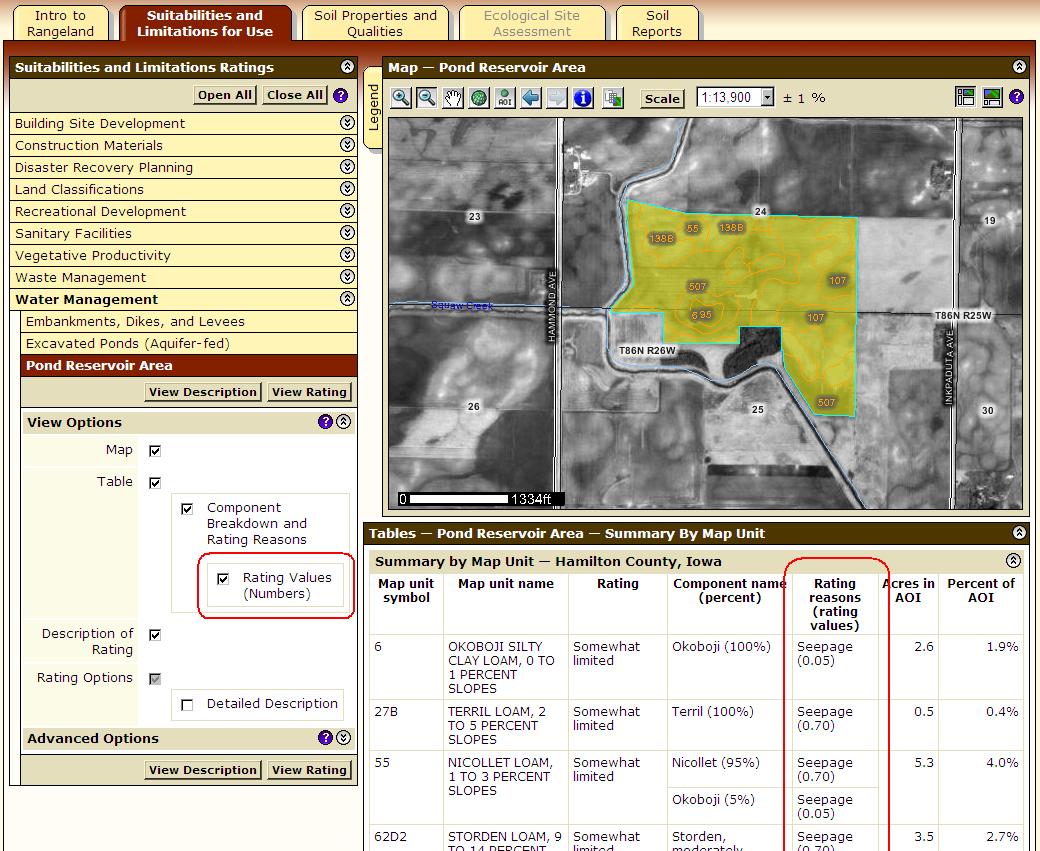Select Excavated Ponds (Aquifer-fed) item

[x=189, y=344]
